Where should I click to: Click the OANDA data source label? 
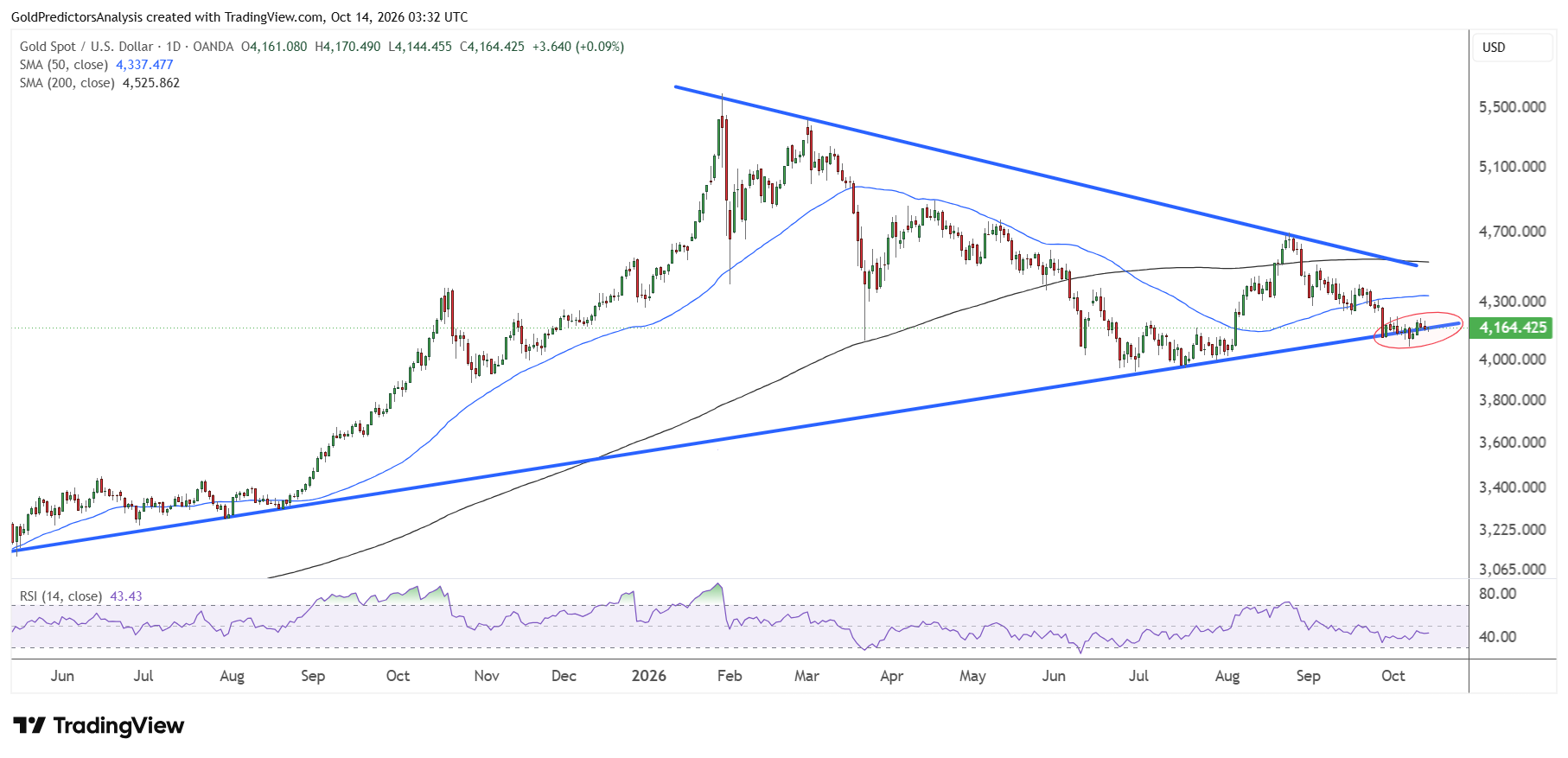[214, 47]
